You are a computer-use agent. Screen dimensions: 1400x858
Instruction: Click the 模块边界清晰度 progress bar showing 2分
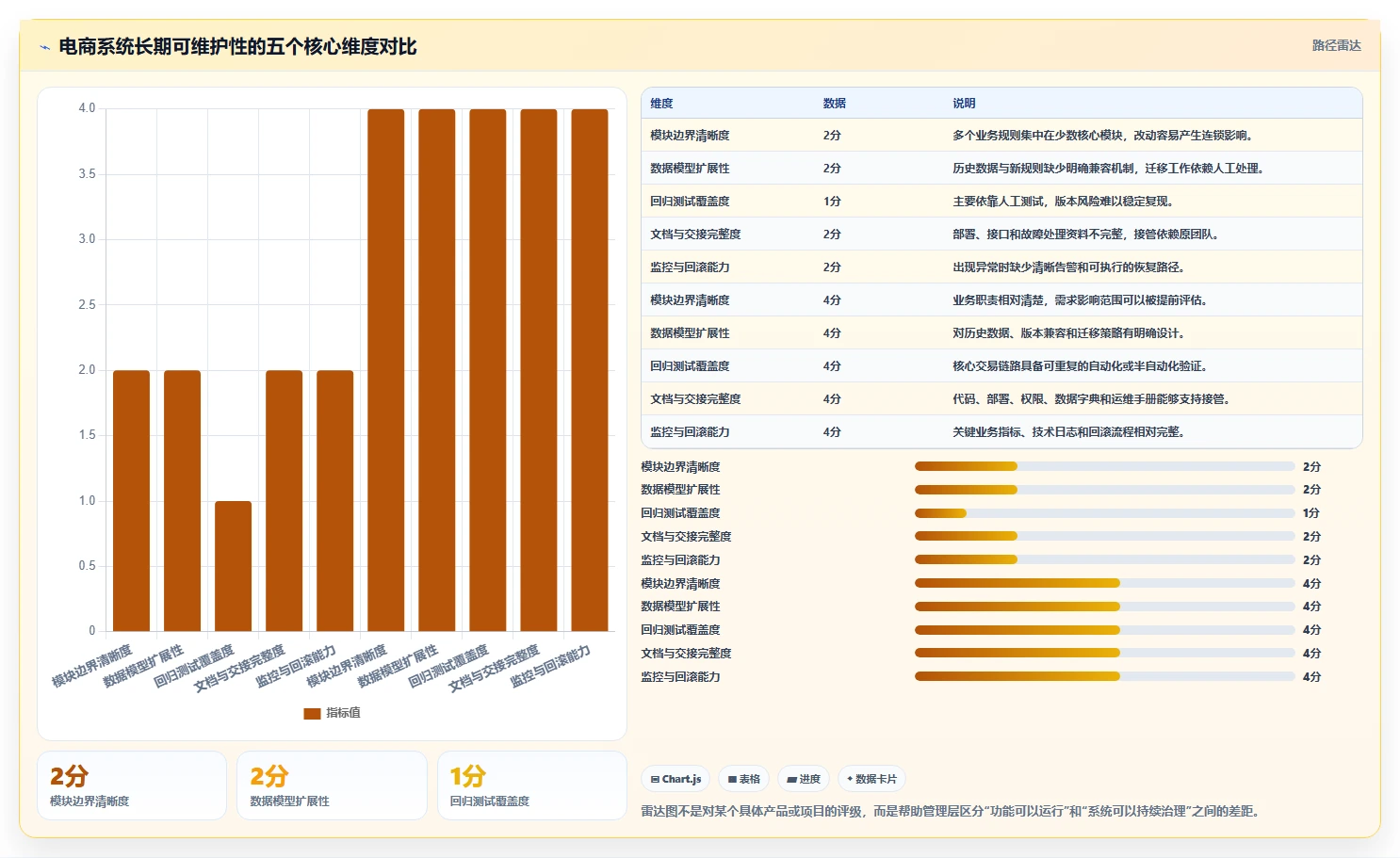click(x=1104, y=466)
